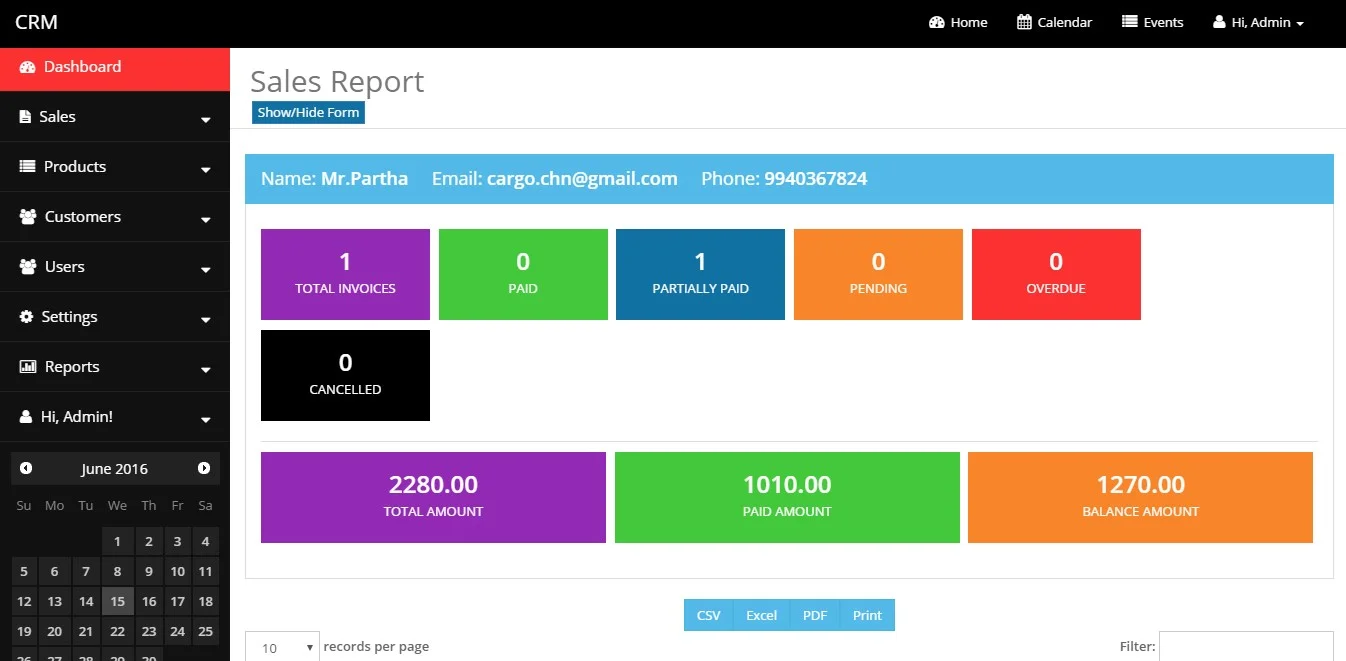Select June 15 in the calendar widget
This screenshot has width=1346, height=661.
click(x=117, y=601)
